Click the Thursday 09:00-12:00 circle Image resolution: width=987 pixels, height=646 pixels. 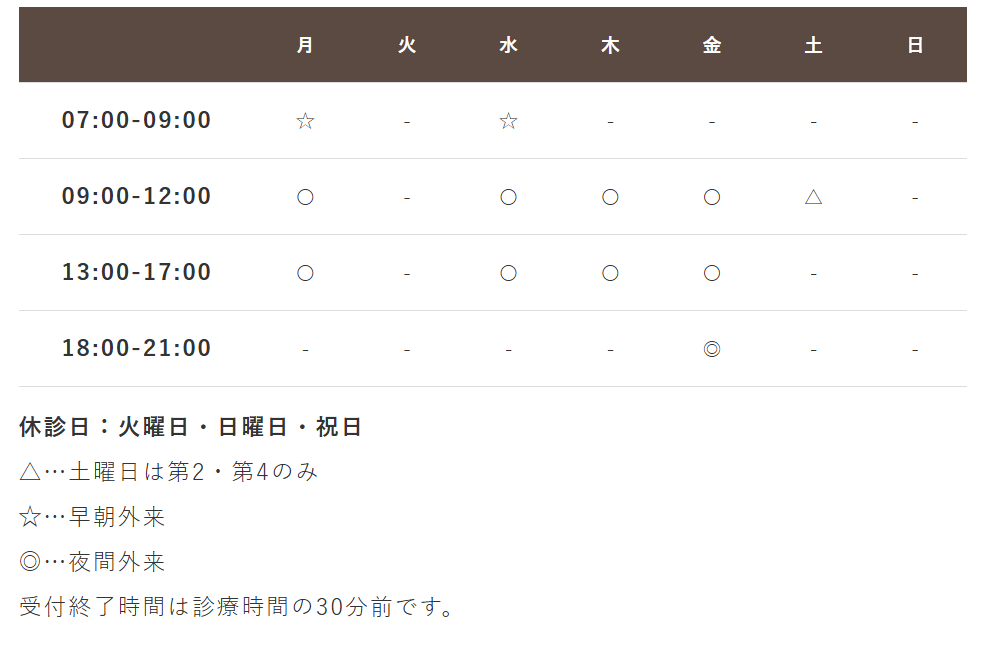pos(610,197)
